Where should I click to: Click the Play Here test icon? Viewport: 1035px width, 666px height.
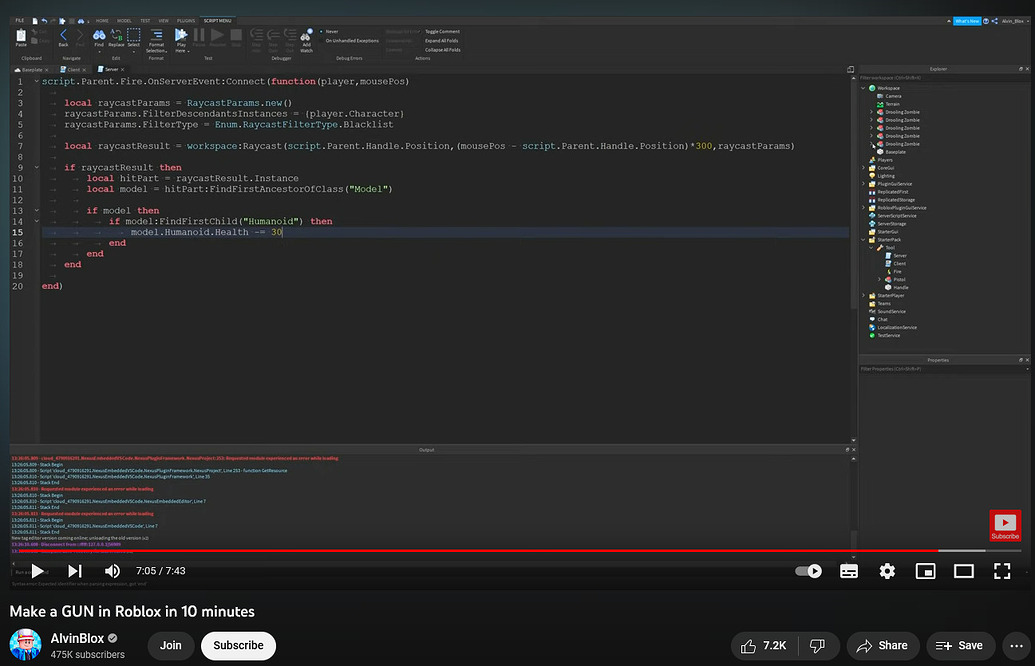(181, 37)
